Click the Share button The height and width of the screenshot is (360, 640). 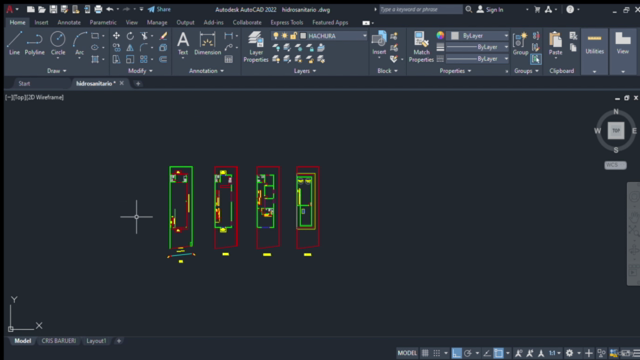(x=160, y=9)
